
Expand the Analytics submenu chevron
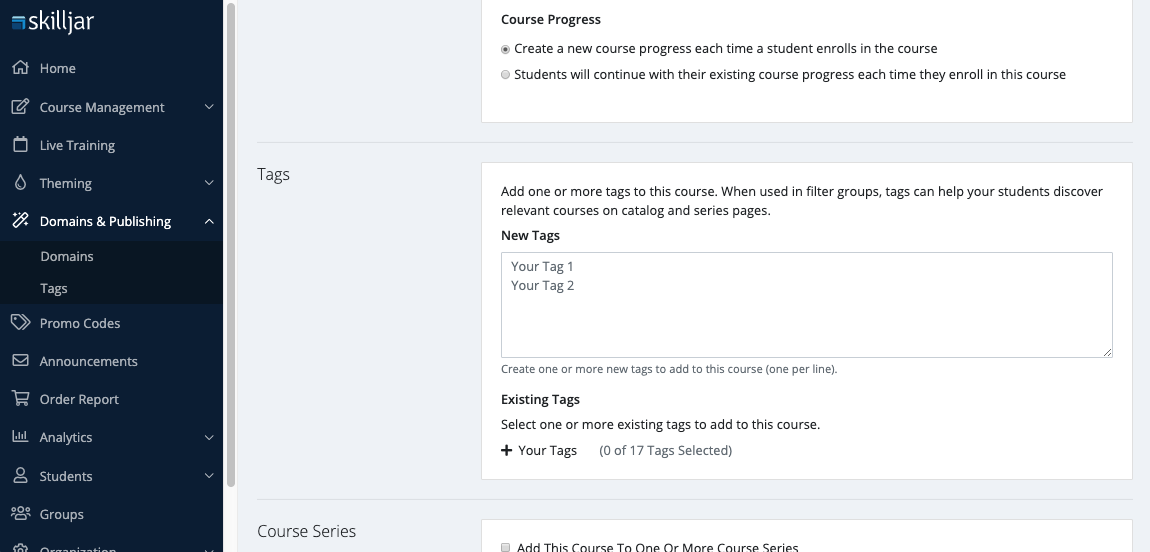coord(208,437)
